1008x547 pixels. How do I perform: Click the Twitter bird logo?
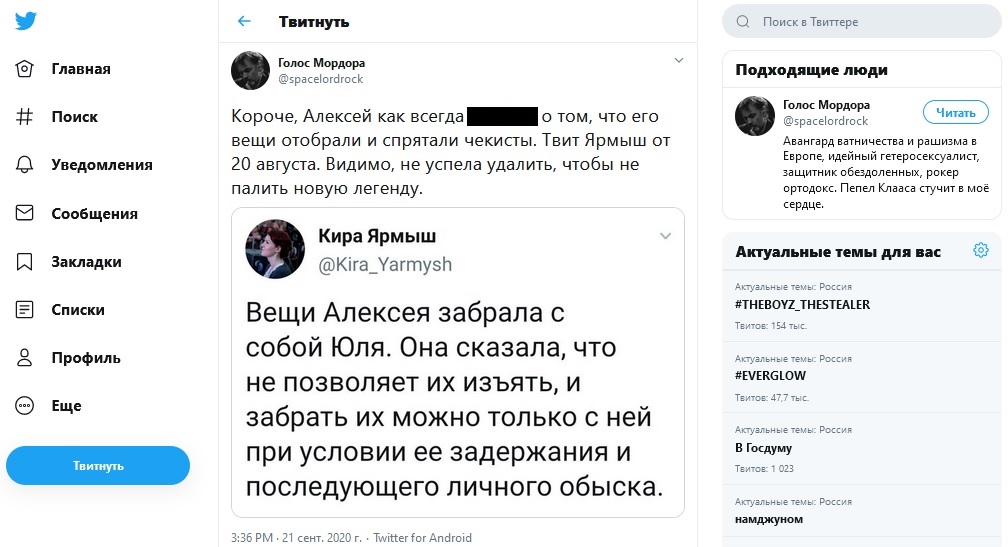(26, 23)
